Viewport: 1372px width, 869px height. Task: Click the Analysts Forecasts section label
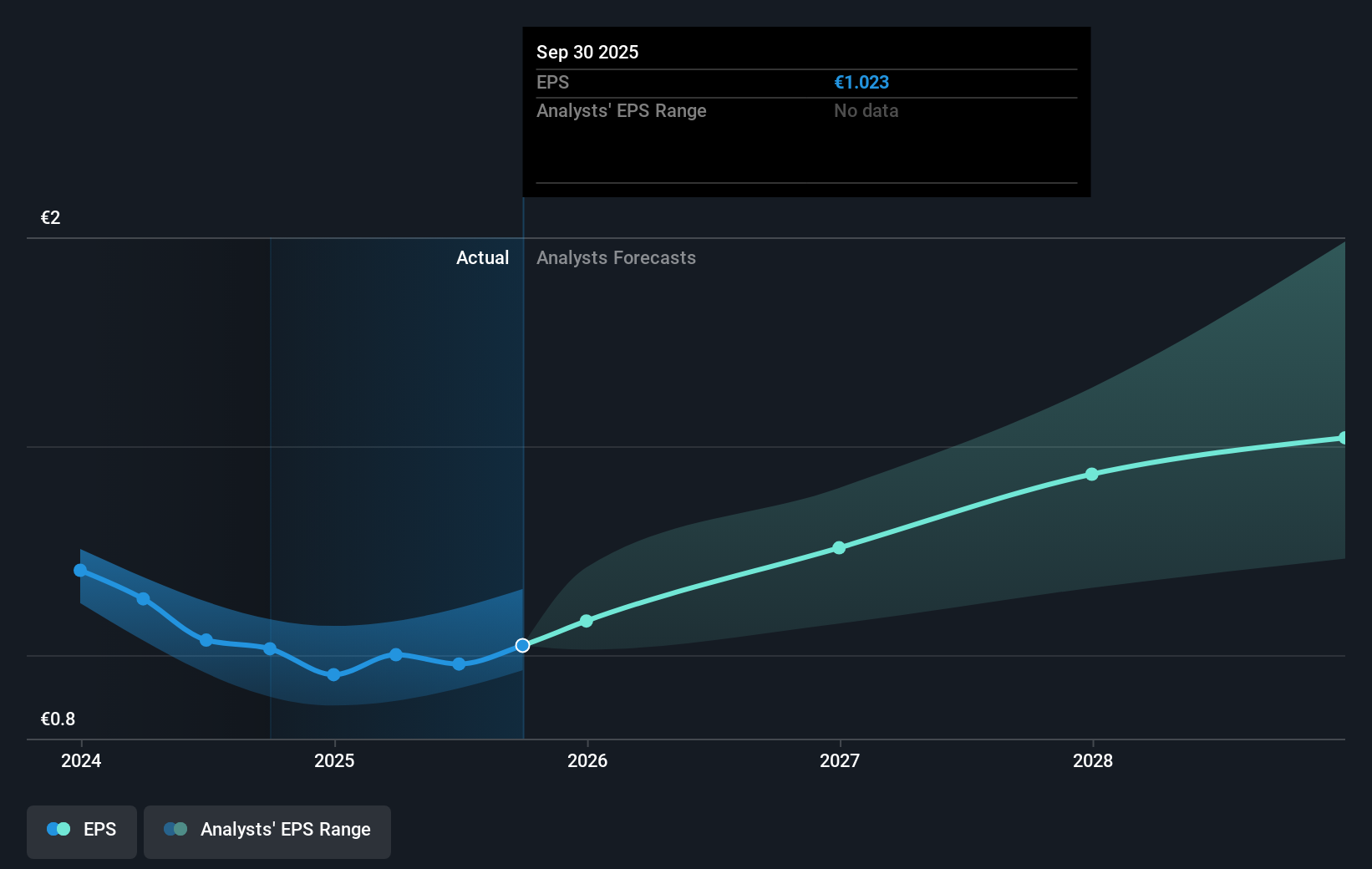[x=616, y=258]
